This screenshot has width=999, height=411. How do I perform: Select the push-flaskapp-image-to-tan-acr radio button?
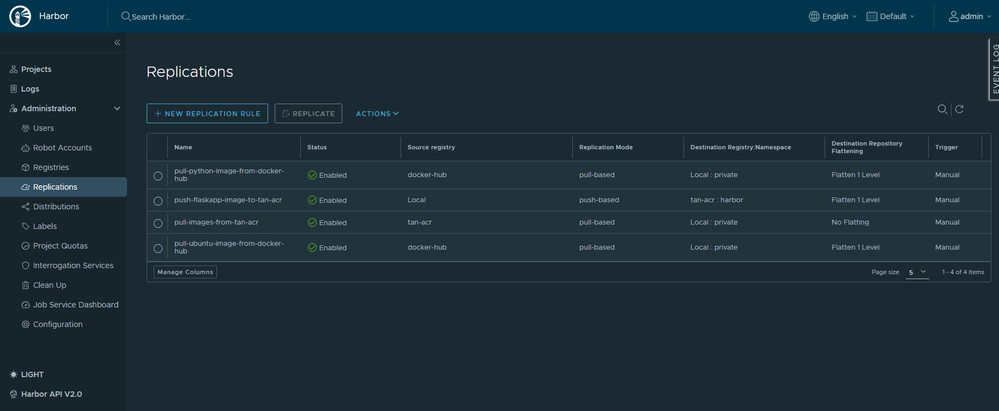158,201
